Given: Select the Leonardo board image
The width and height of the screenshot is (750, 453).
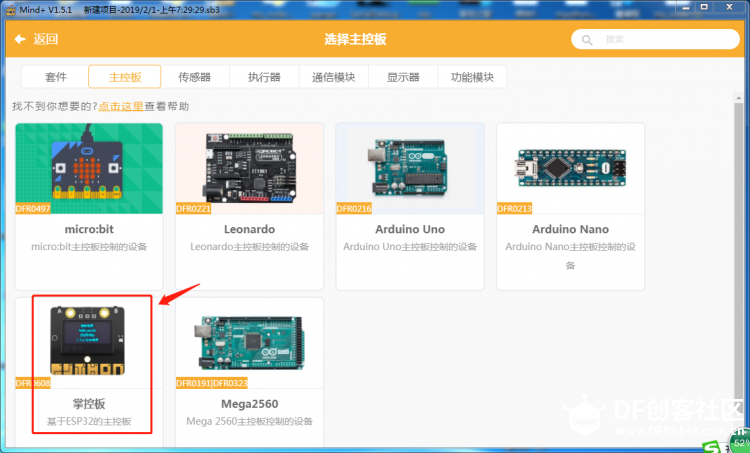Looking at the screenshot, I should (249, 168).
